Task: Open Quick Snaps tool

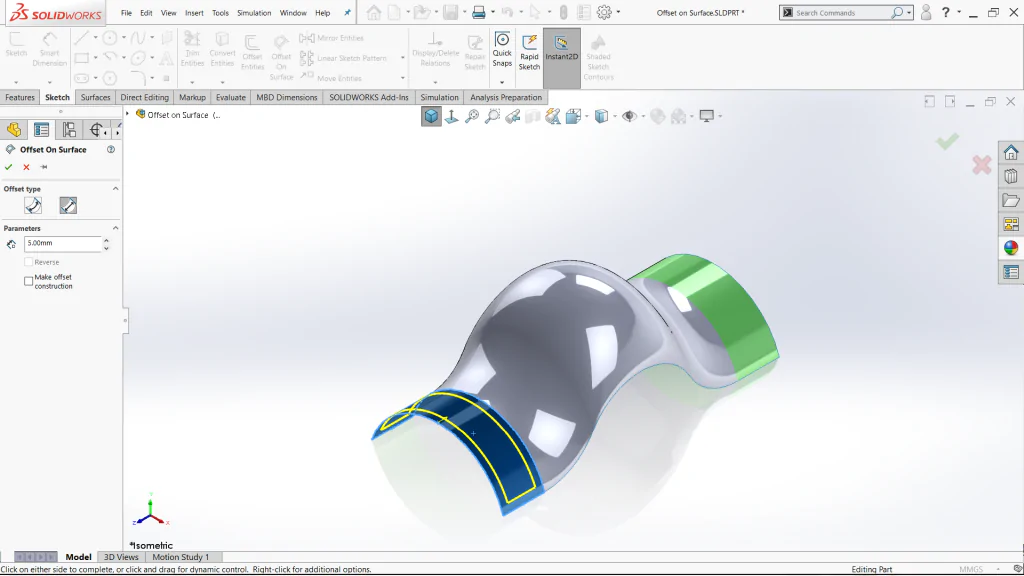Action: (502, 49)
